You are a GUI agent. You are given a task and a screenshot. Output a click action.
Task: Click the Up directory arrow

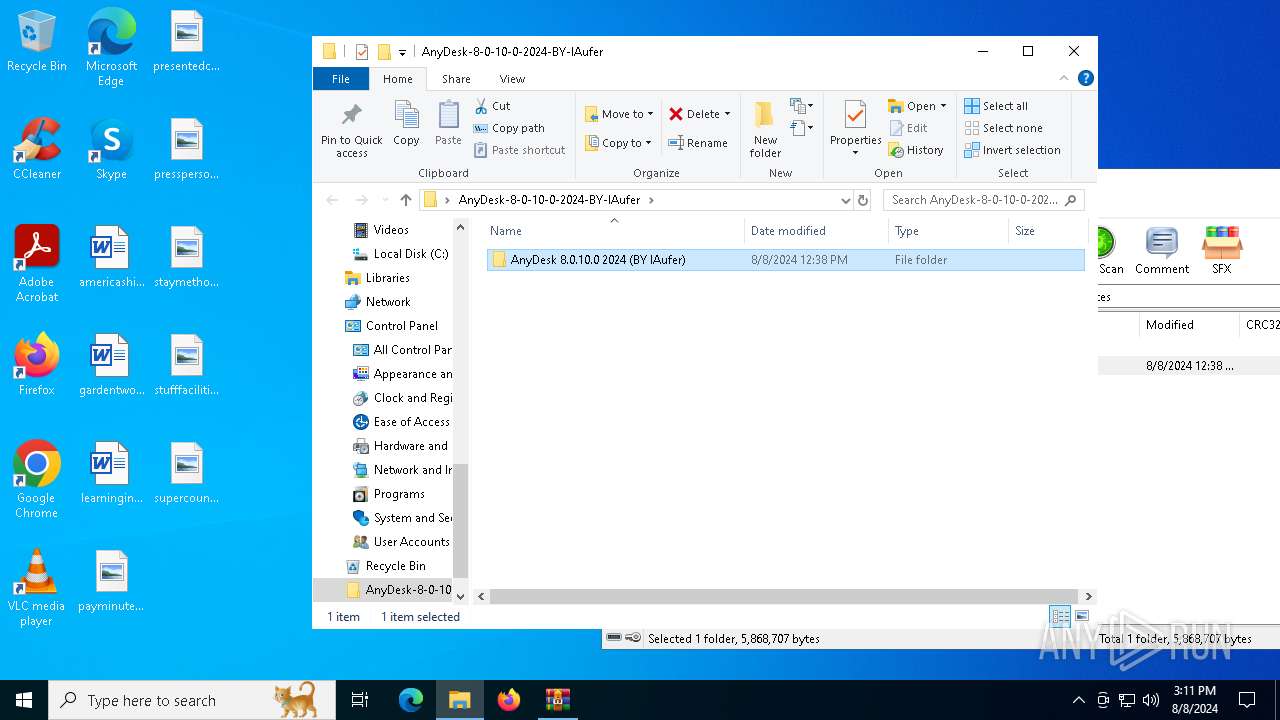click(405, 200)
